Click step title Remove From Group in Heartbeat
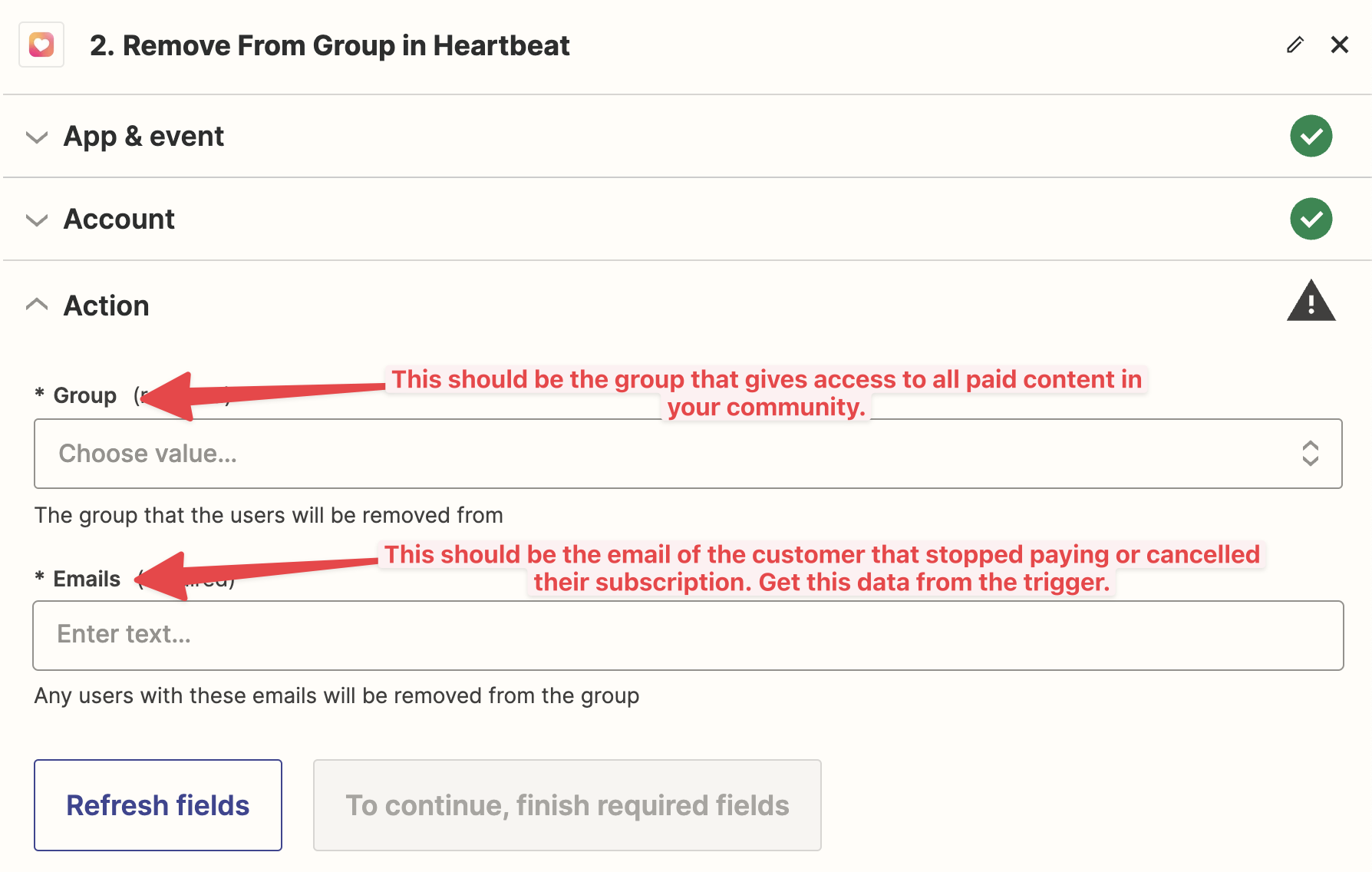The height and width of the screenshot is (872, 1372). click(x=329, y=45)
